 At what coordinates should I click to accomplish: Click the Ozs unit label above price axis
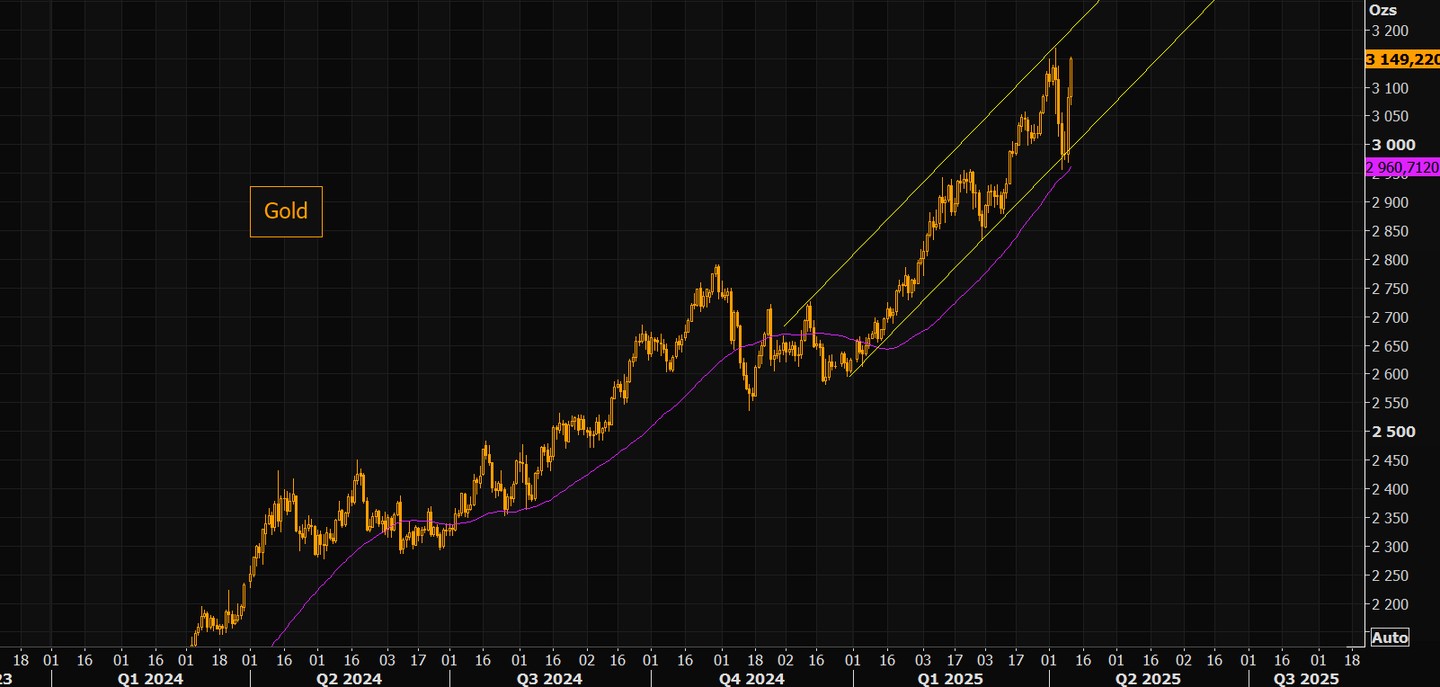pos(1382,9)
